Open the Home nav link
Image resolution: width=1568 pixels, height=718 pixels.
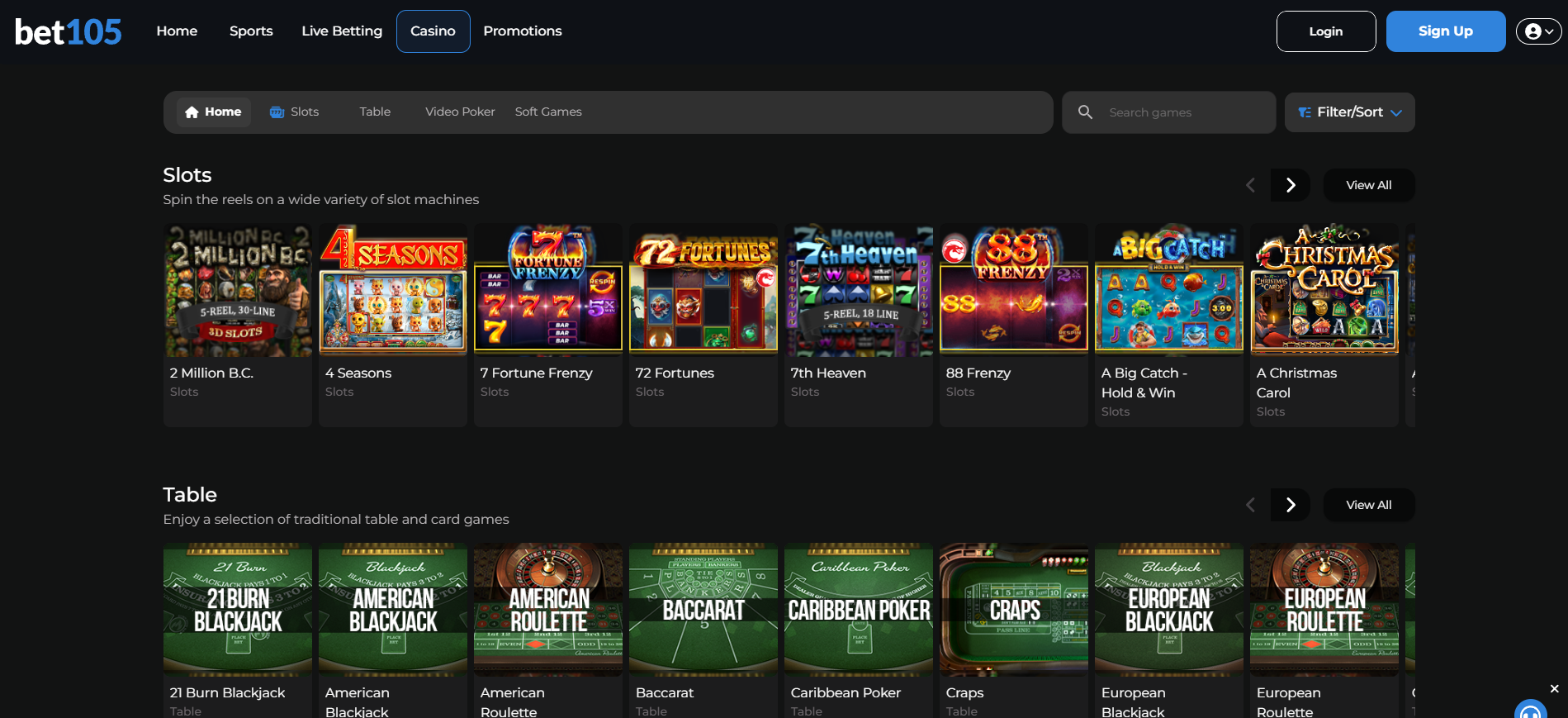pyautogui.click(x=177, y=31)
